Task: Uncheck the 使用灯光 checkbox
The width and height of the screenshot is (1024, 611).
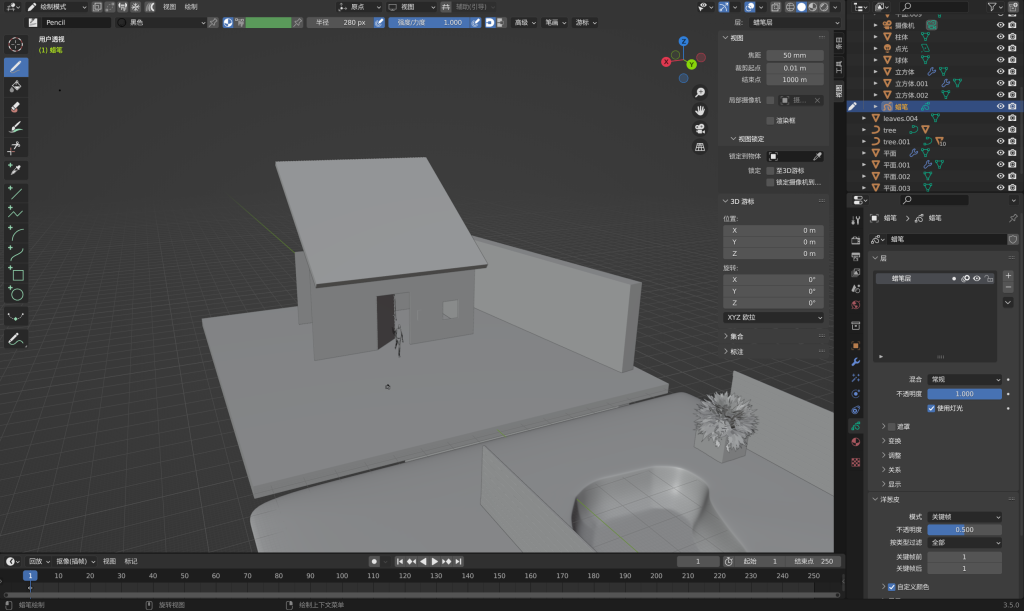Action: point(932,408)
